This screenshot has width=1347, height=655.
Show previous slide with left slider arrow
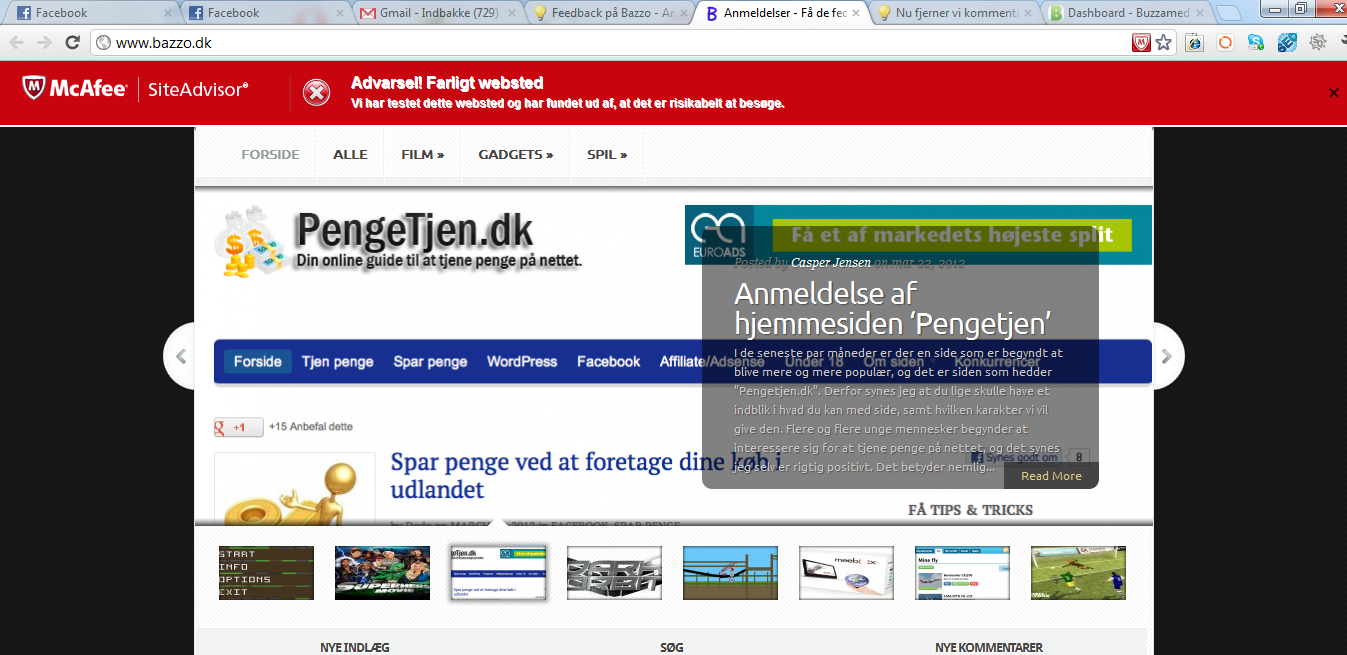[x=181, y=356]
